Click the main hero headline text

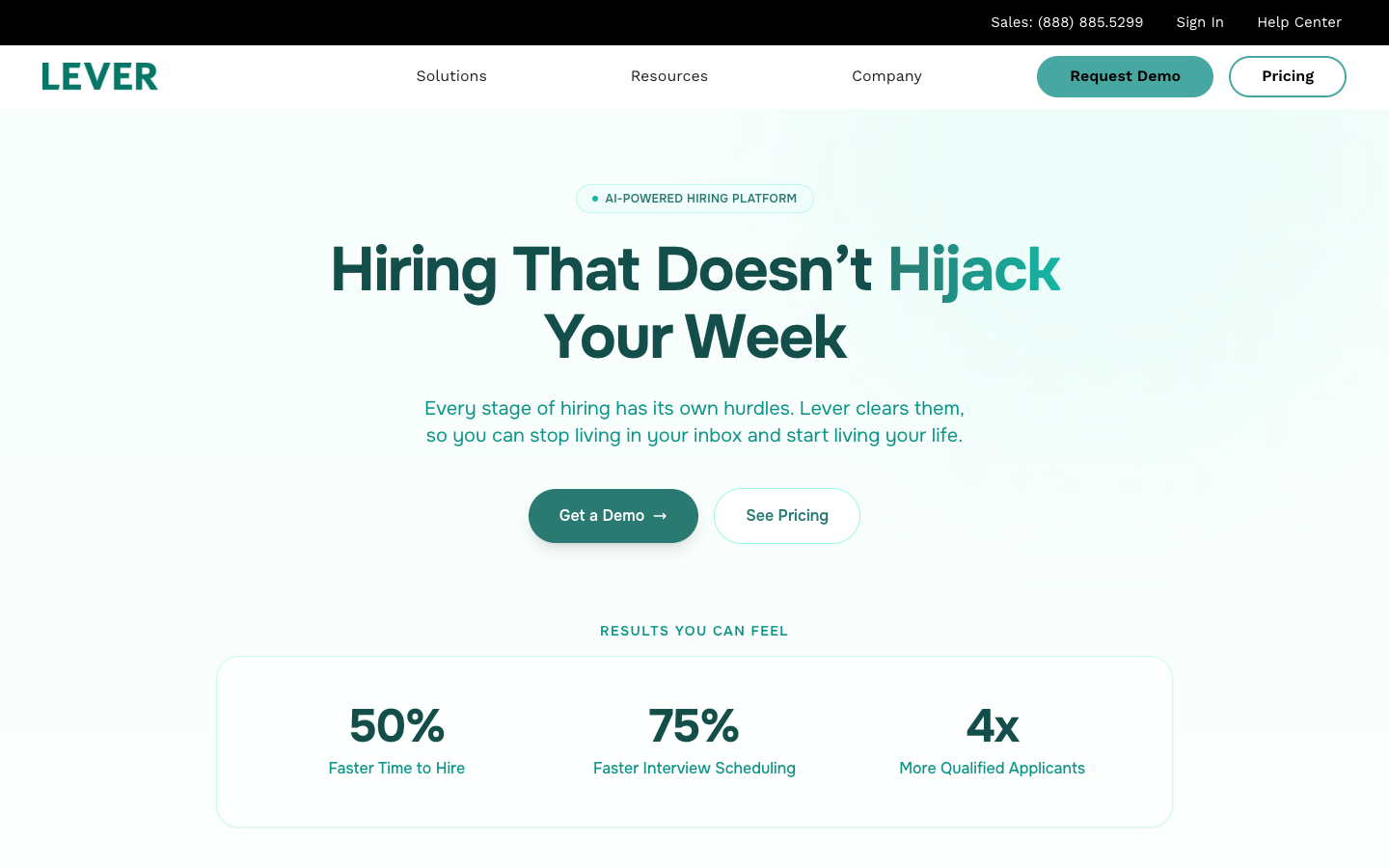[694, 302]
